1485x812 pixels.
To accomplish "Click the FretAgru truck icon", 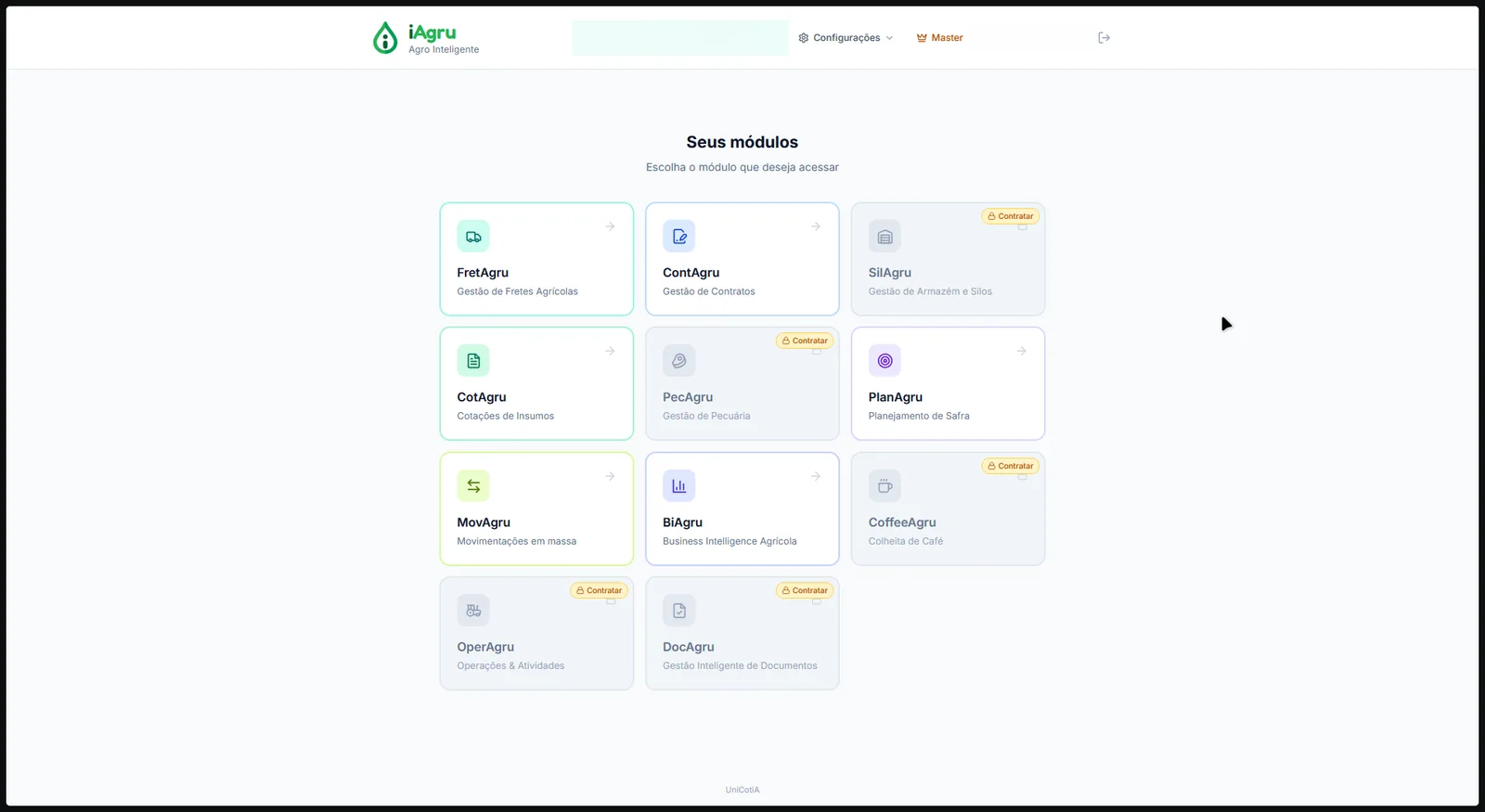I will [x=473, y=237].
